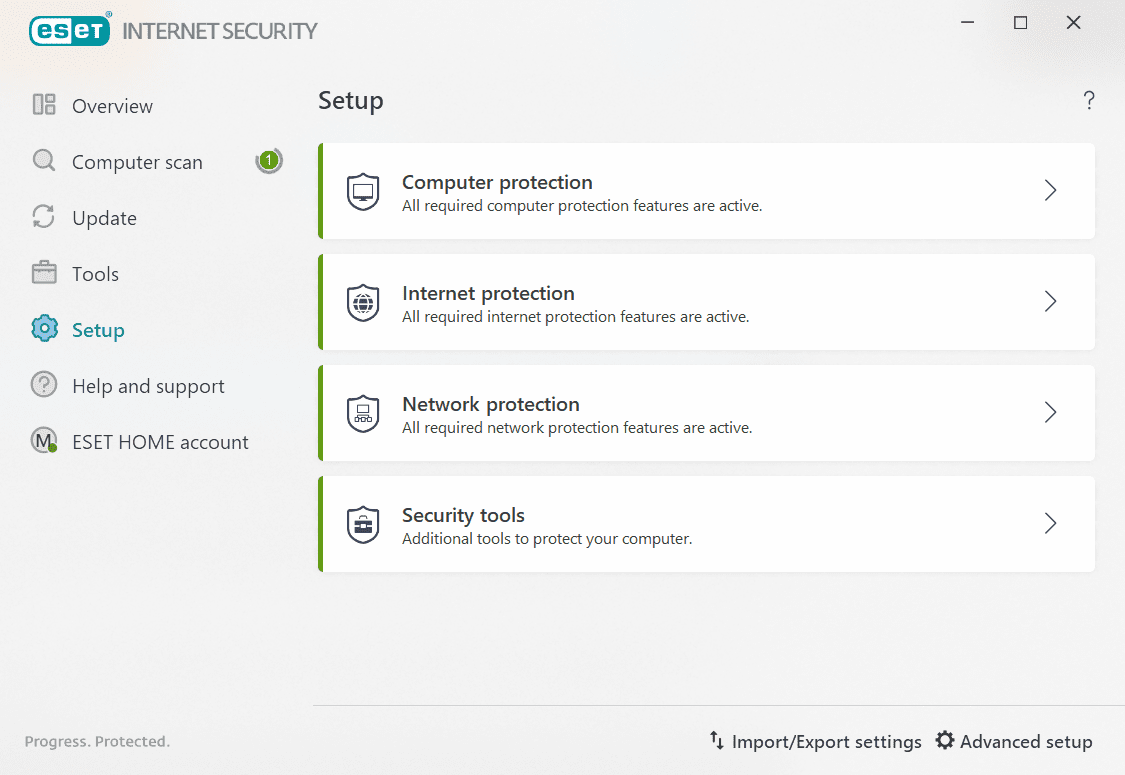Expand the Security tools section
The width and height of the screenshot is (1125, 775).
point(1050,523)
